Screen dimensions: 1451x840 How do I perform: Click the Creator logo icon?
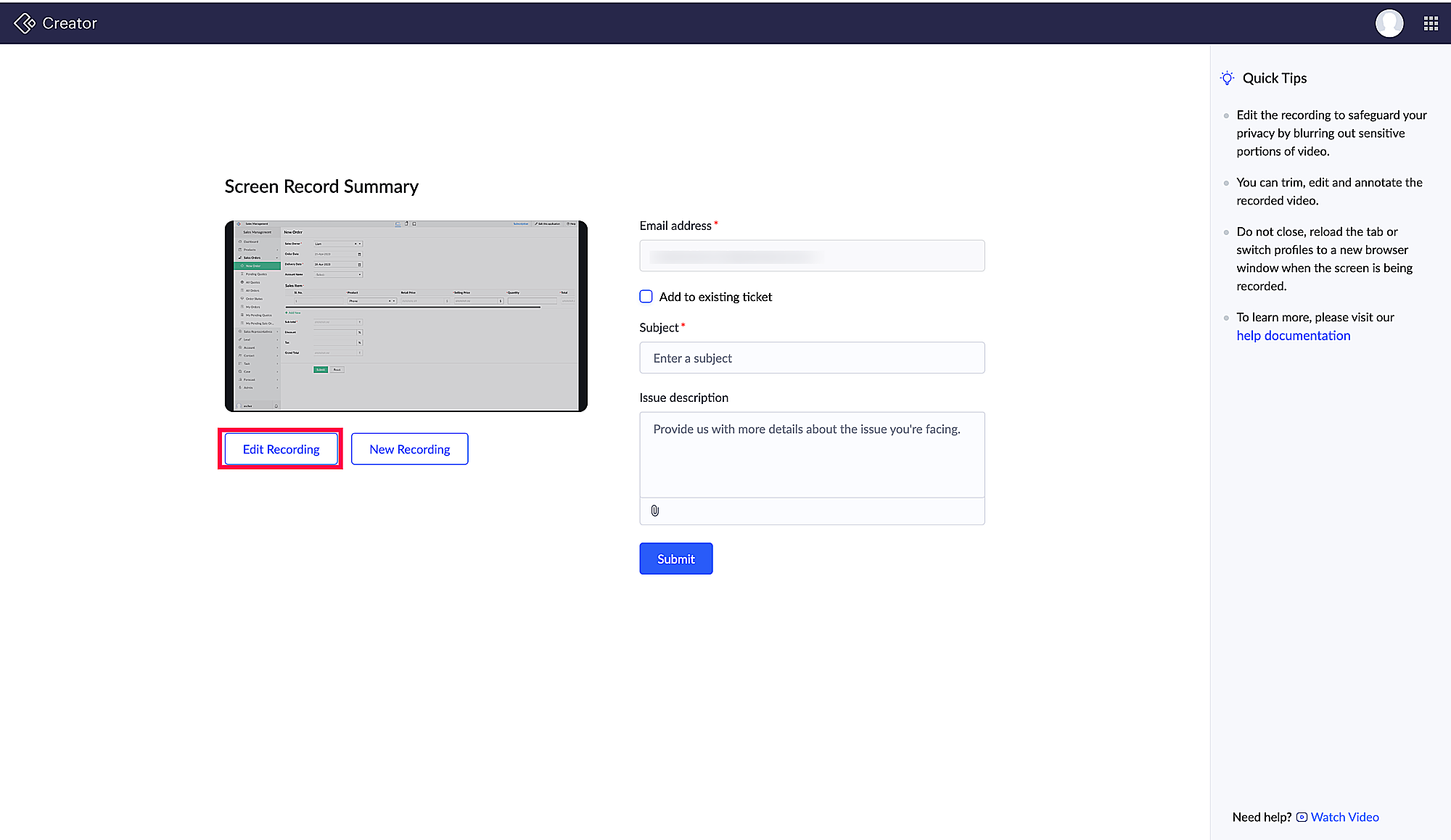24,23
